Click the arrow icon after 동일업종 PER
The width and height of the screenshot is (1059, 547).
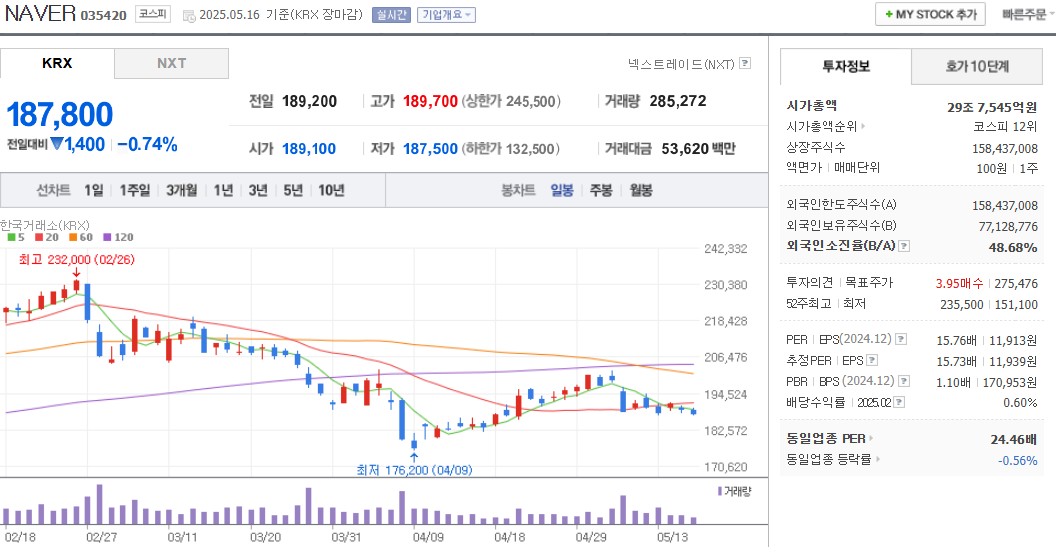[871, 439]
